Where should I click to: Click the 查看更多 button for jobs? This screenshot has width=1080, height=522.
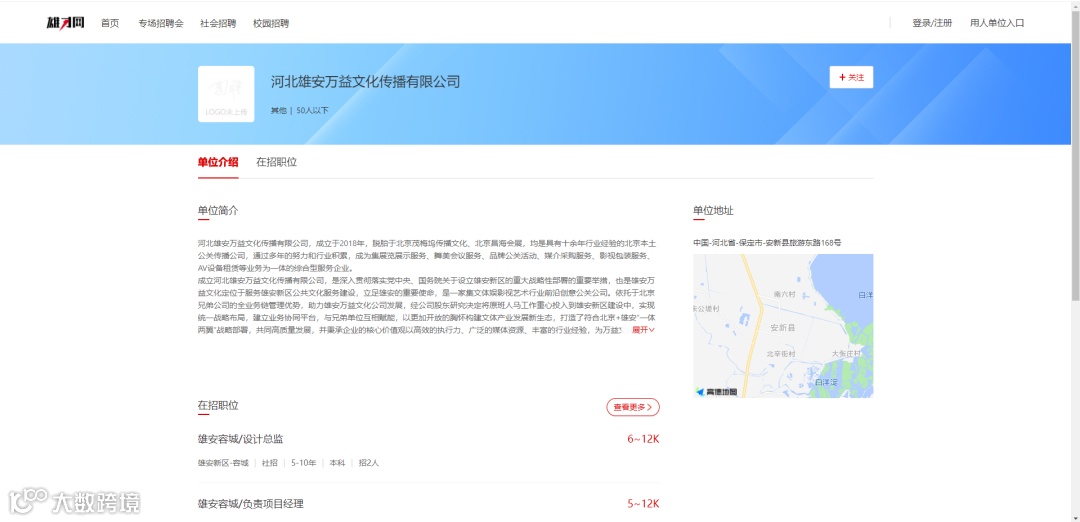tap(633, 407)
